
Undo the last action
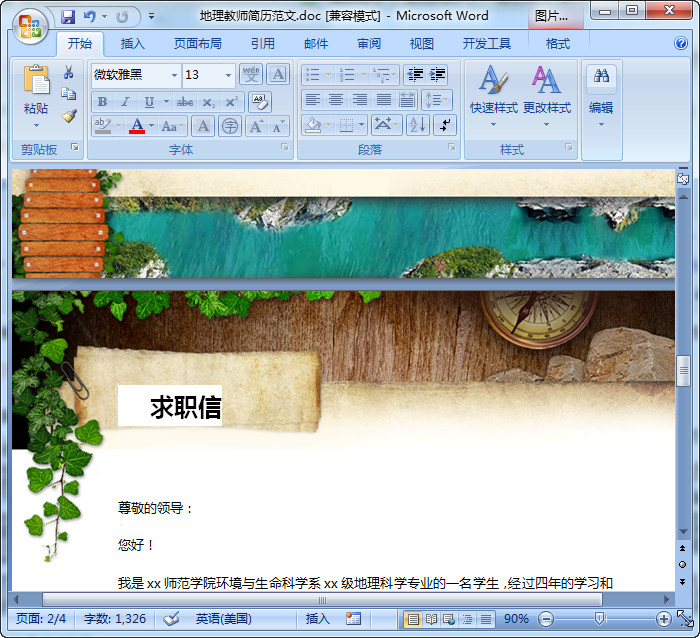pos(90,17)
